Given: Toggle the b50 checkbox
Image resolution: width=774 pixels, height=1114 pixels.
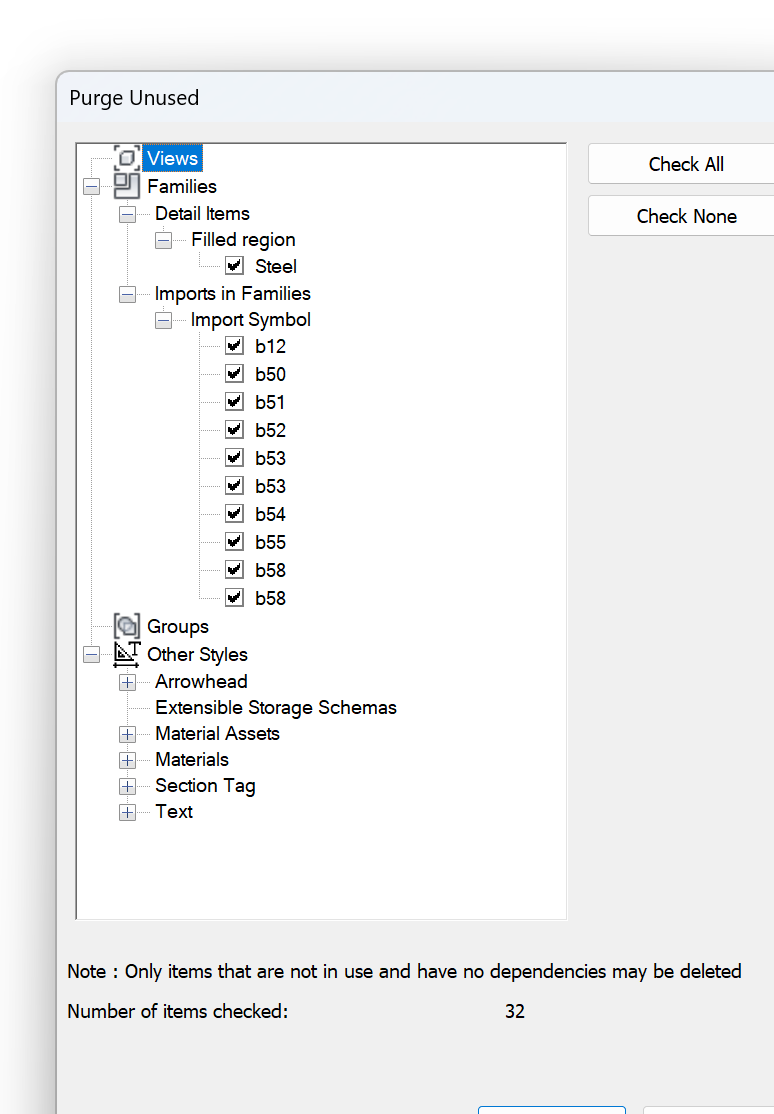Looking at the screenshot, I should [235, 374].
